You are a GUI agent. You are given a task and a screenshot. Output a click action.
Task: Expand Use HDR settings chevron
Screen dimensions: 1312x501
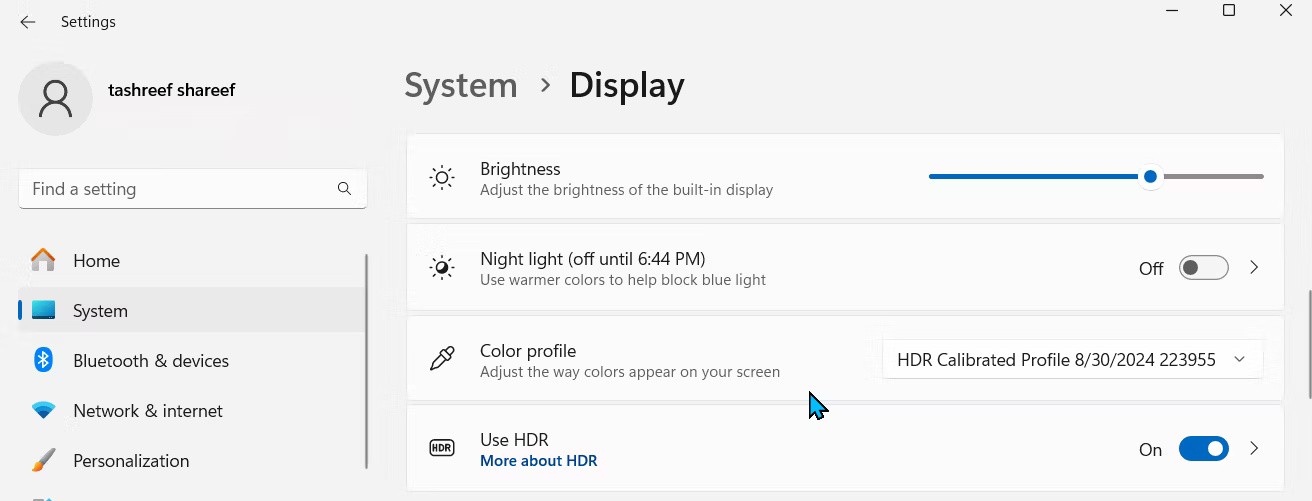1254,449
